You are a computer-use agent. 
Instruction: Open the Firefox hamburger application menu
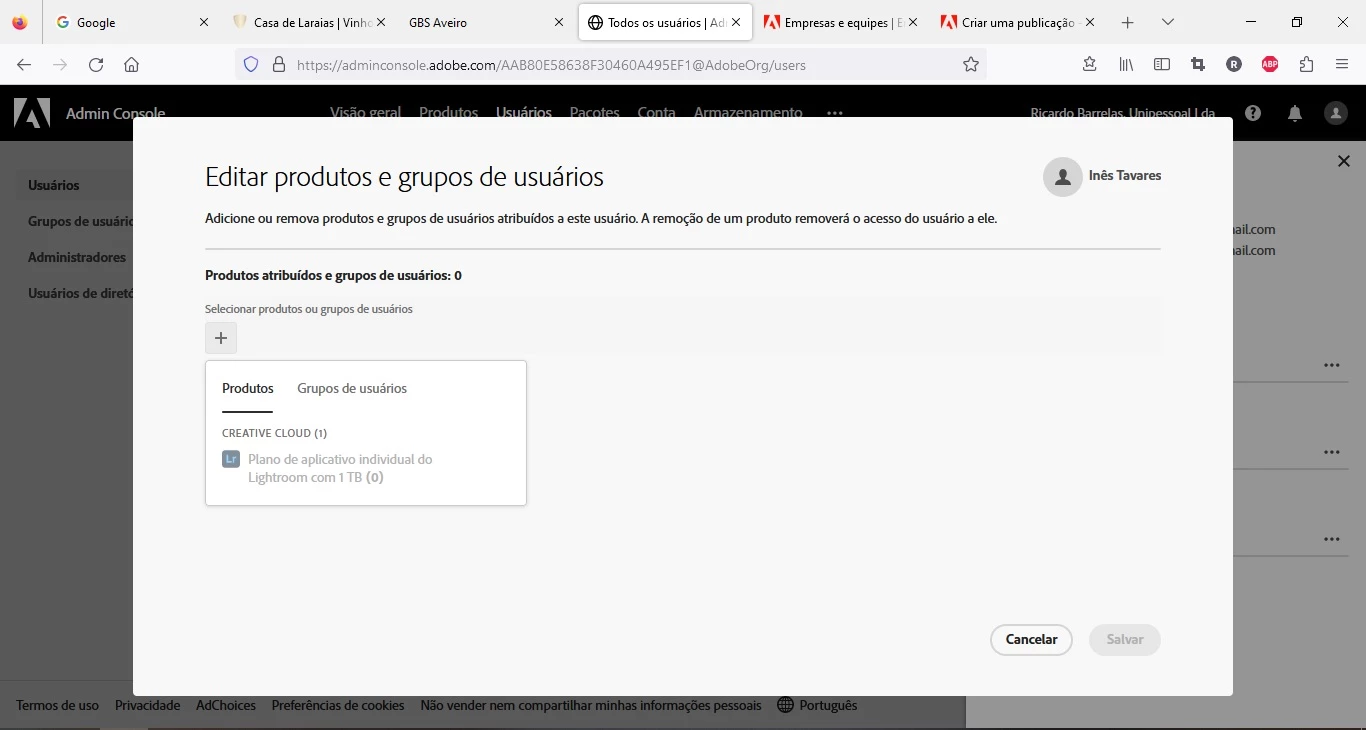click(x=1342, y=65)
